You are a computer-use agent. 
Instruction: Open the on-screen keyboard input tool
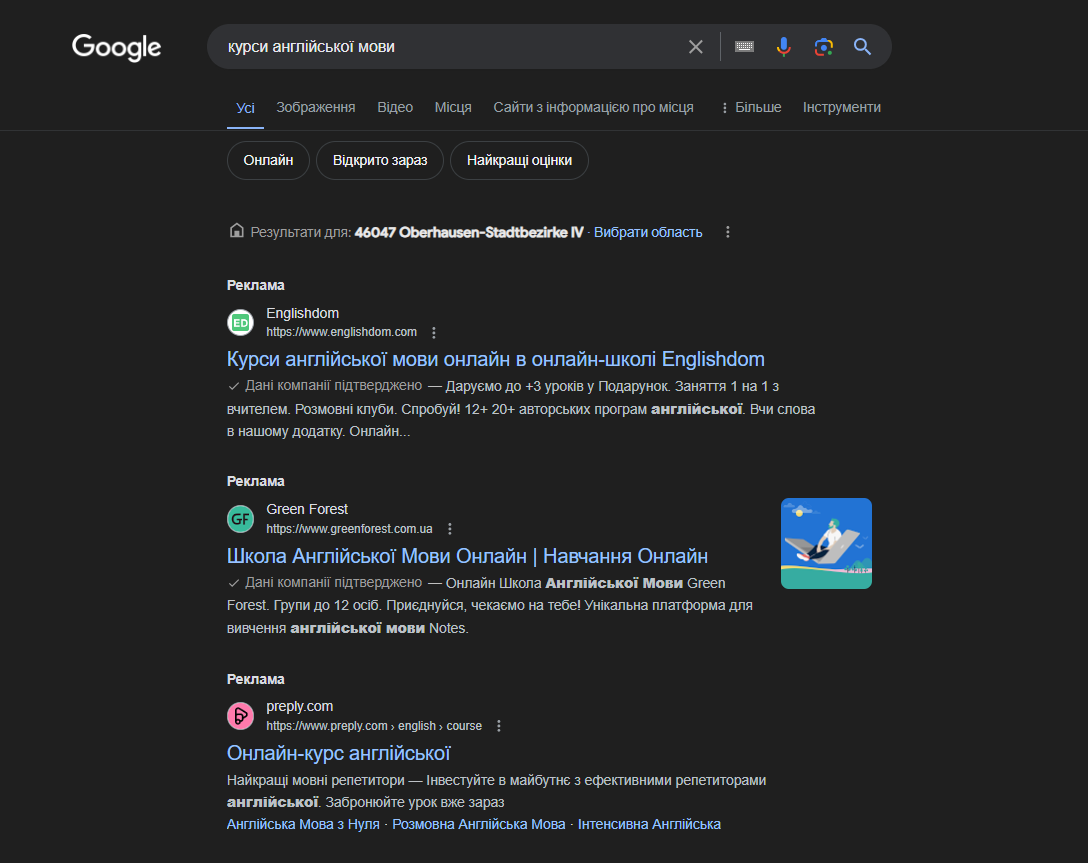[745, 46]
